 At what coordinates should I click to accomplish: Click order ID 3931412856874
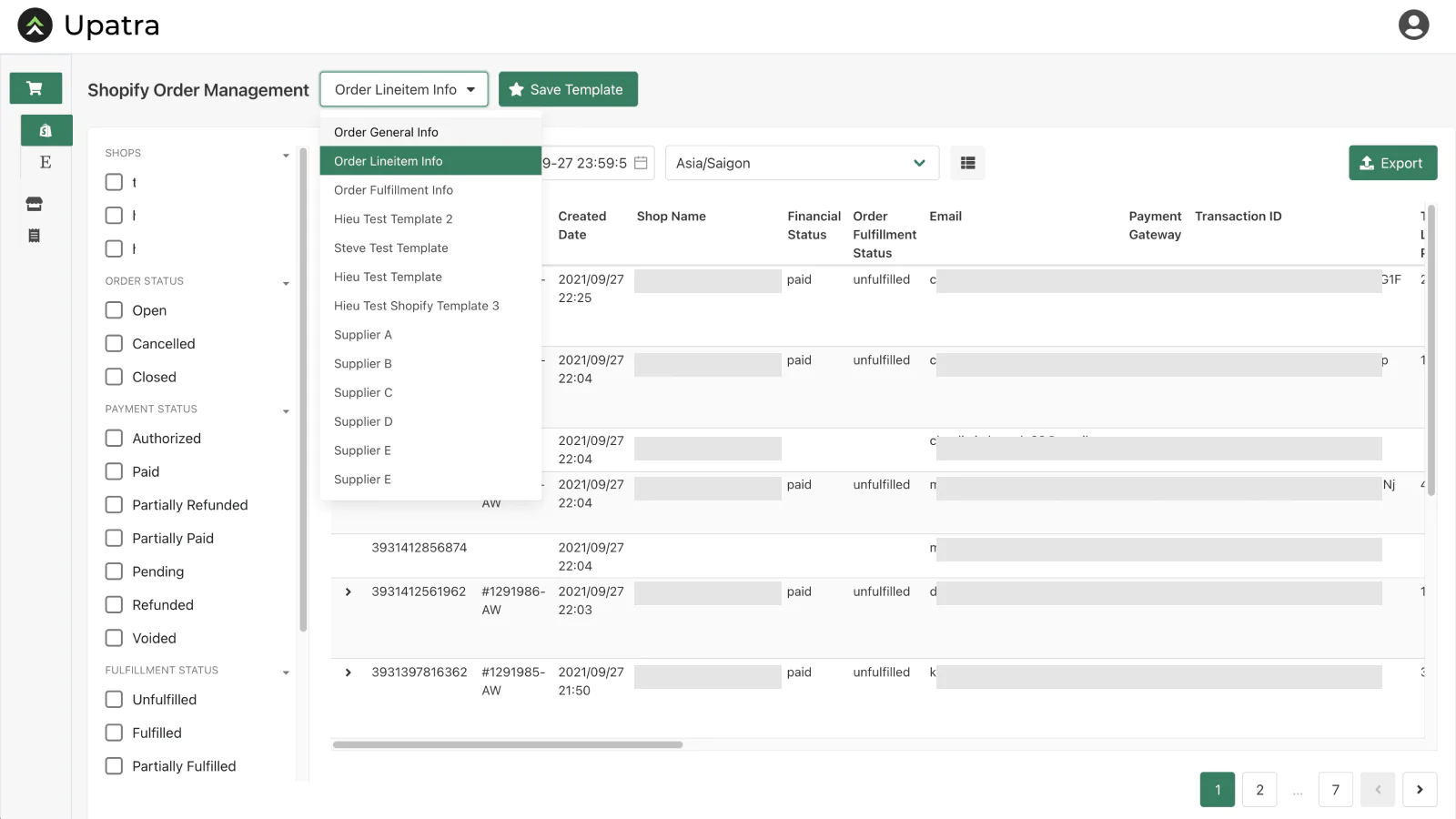420,548
